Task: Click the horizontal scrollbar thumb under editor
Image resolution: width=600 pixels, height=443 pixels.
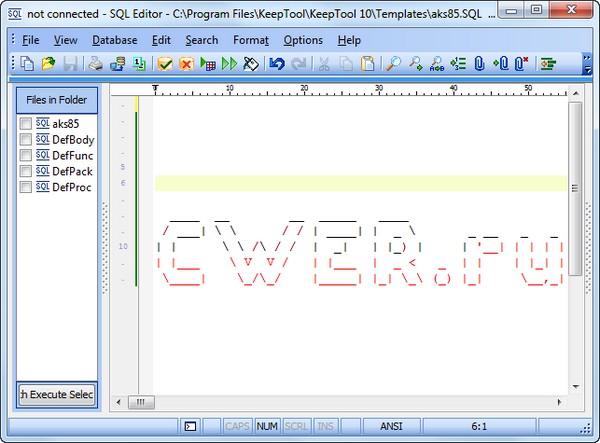Action: coord(140,402)
